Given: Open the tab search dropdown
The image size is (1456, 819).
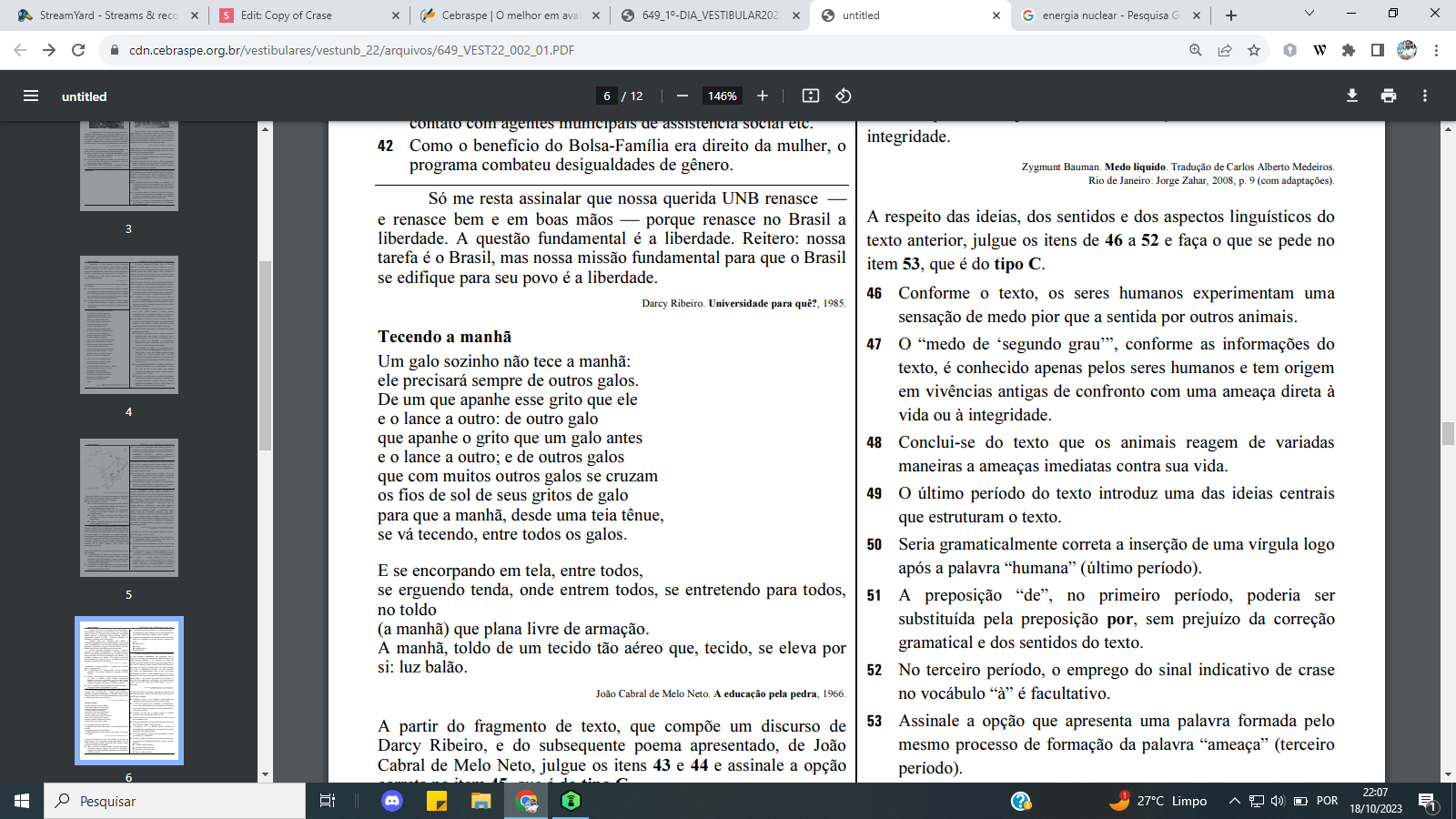Looking at the screenshot, I should coord(1309,14).
